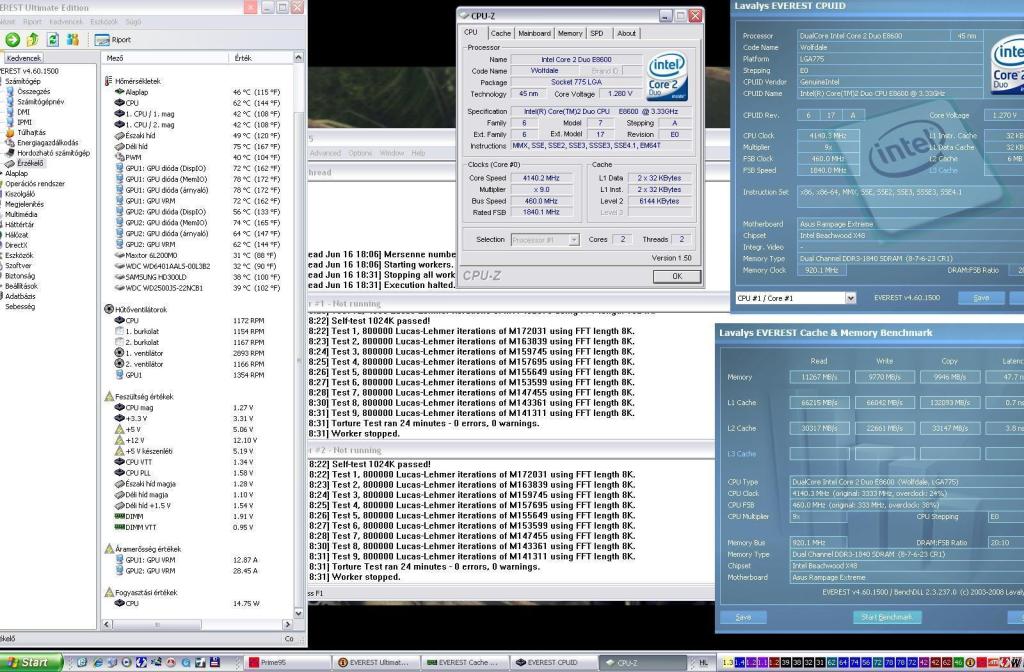Viewport: 1024px width, 672px height.
Task: Click the fan icon beside Hűtőventilátorok
Action: pyautogui.click(x=108, y=309)
